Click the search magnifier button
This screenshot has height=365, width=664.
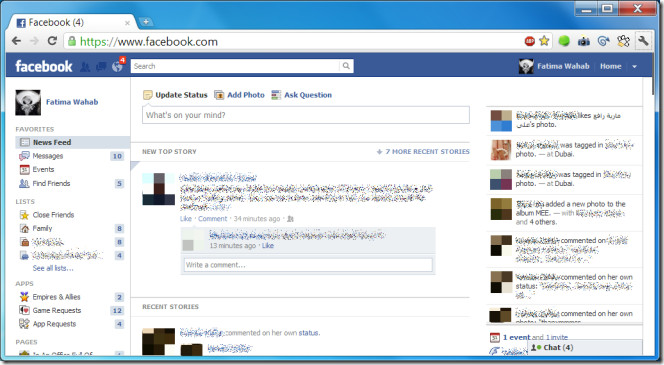[346, 66]
